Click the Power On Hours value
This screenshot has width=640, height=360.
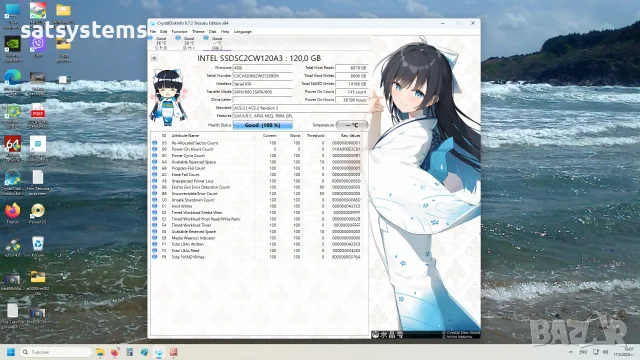coord(351,100)
